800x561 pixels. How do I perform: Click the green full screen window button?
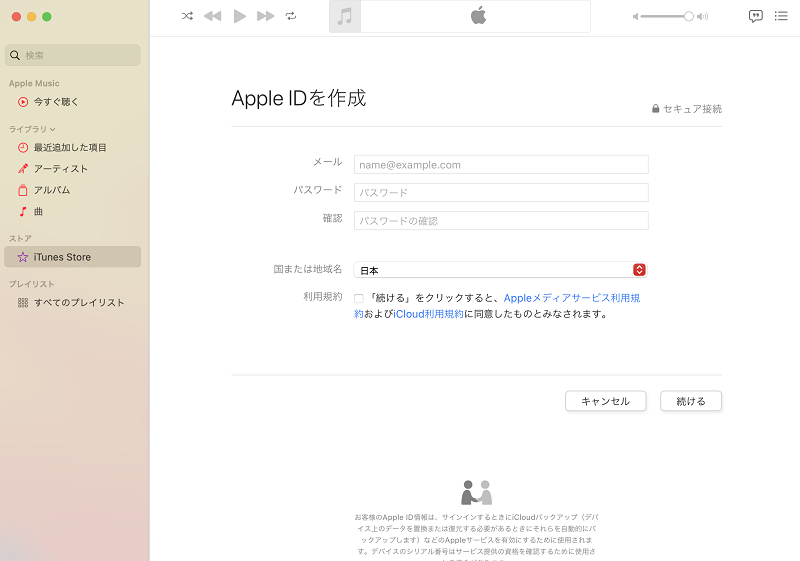coord(47,17)
